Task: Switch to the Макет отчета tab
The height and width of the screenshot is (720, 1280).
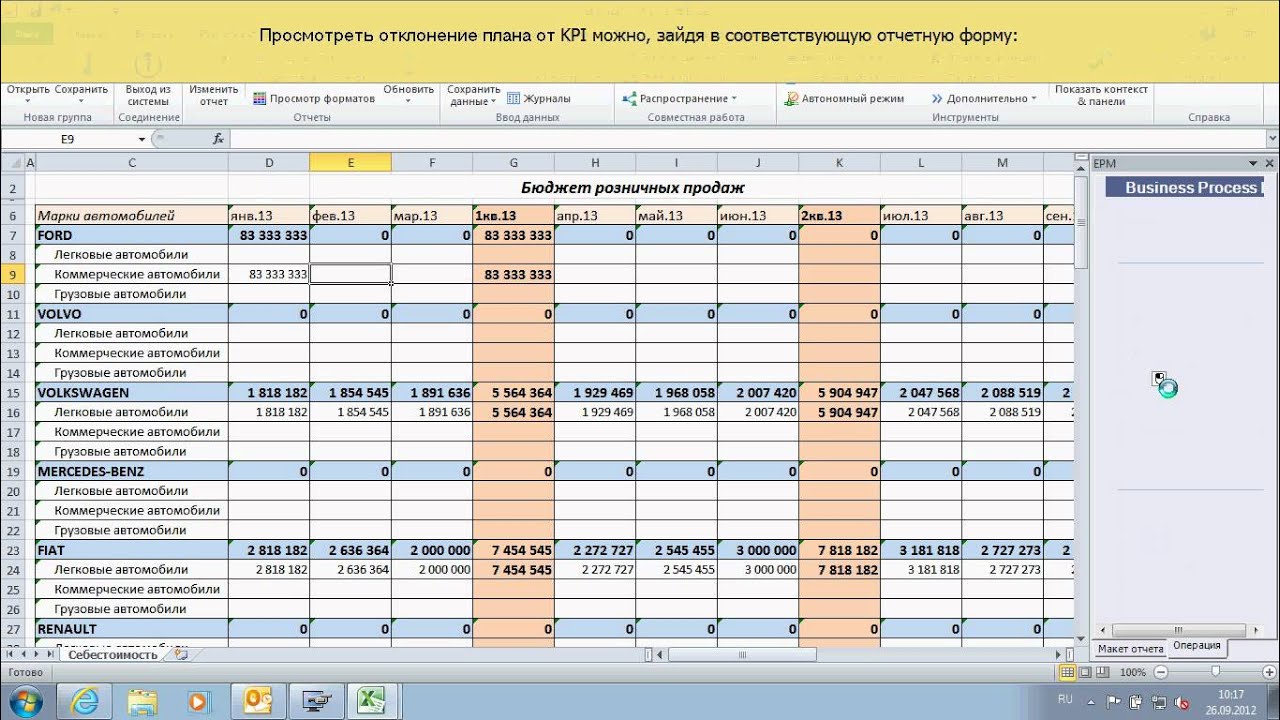Action: [x=1131, y=649]
